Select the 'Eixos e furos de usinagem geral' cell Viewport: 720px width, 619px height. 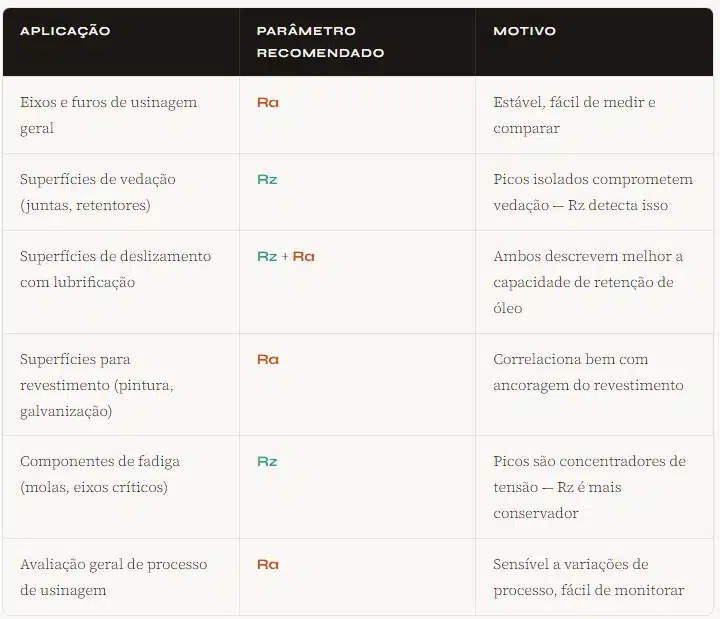click(108, 115)
